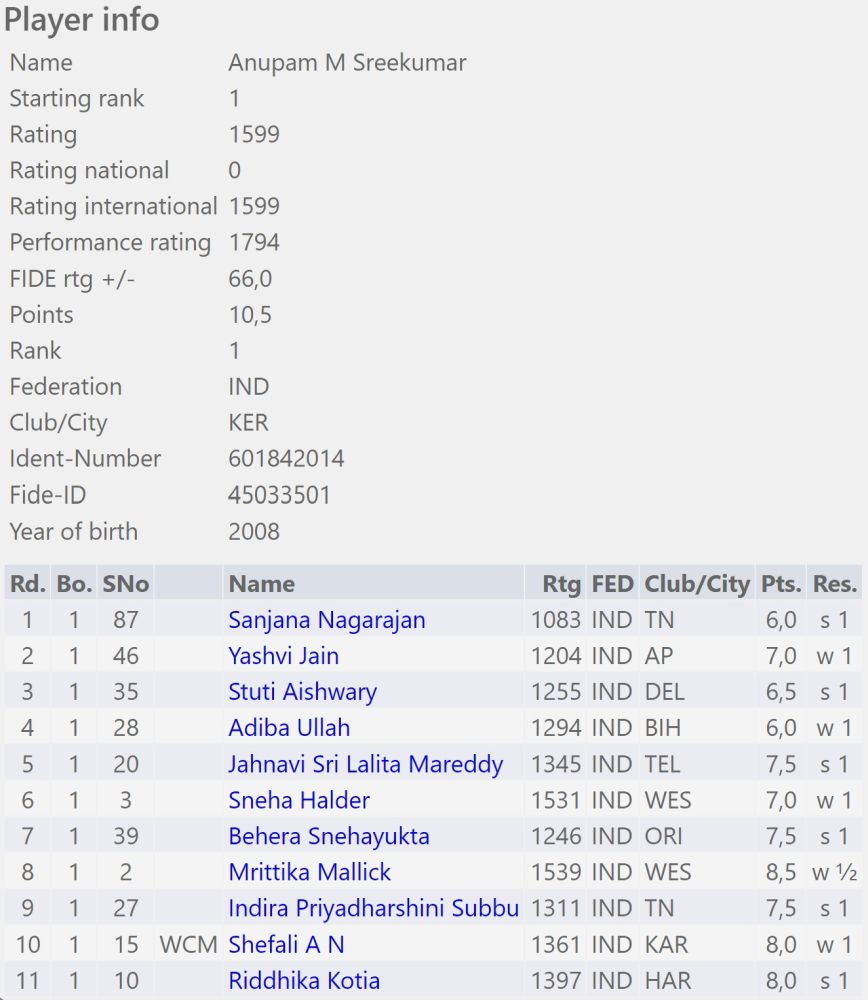Image resolution: width=868 pixels, height=1000 pixels.
Task: Open Behera Snehayukta's player details
Action: coord(329,836)
